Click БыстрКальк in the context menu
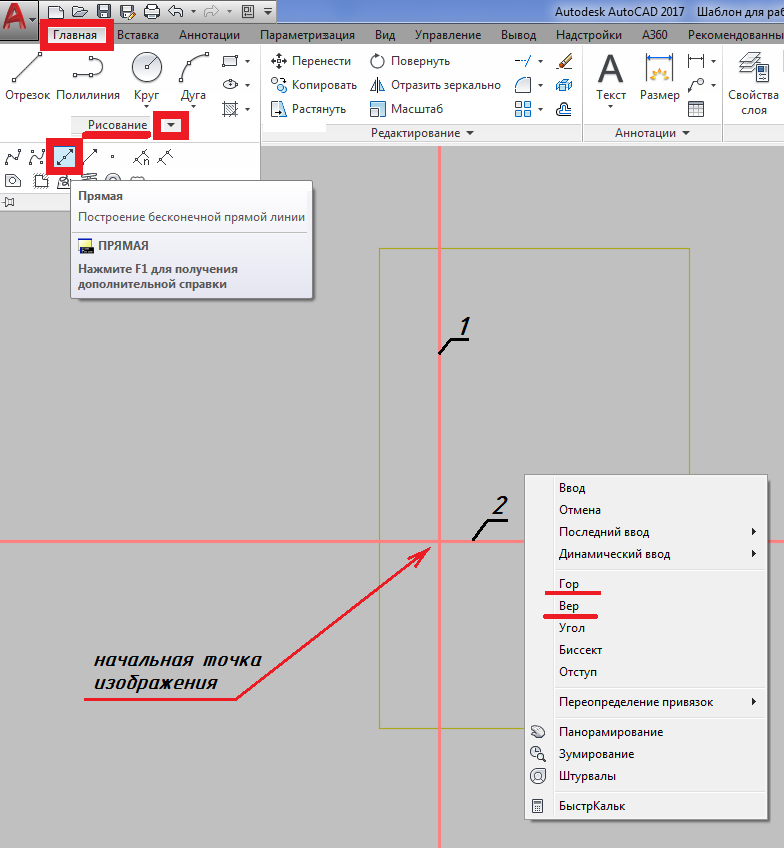 click(591, 806)
